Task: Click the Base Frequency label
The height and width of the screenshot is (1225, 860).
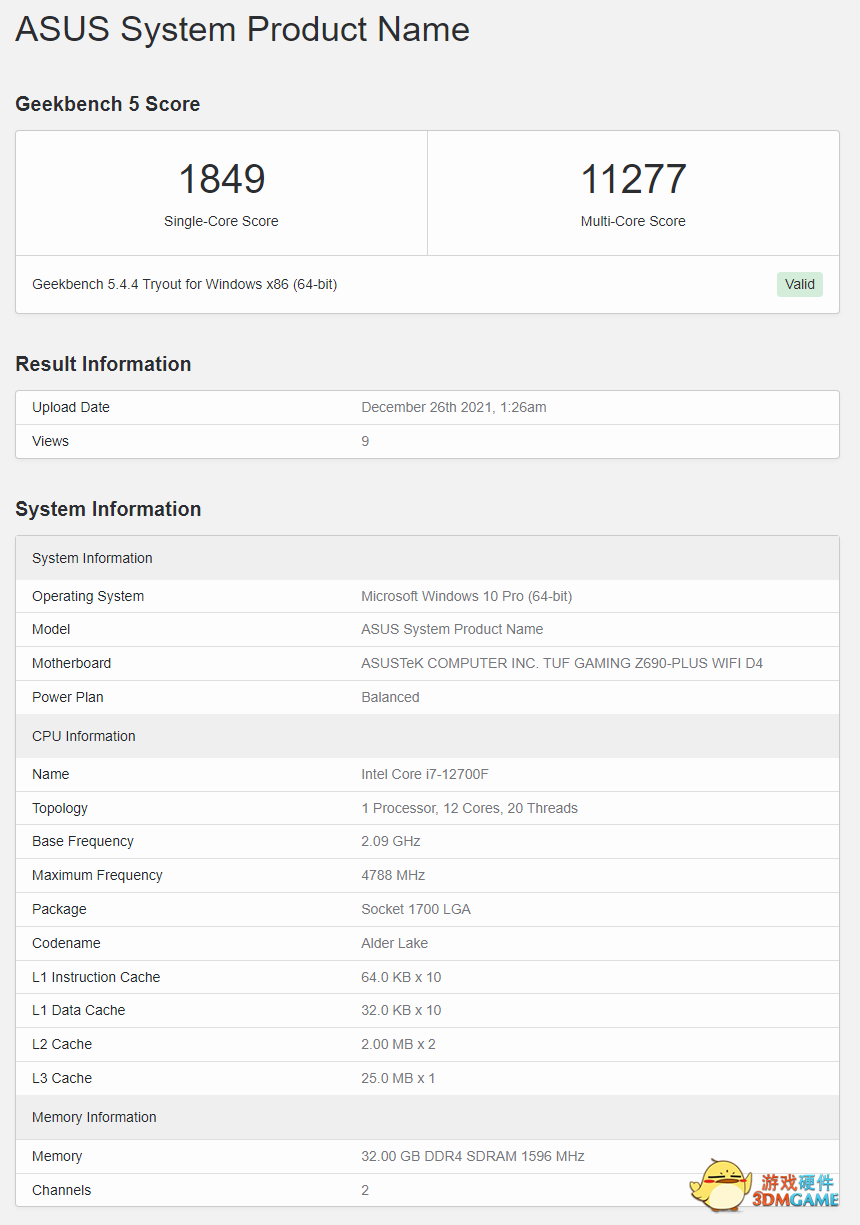Action: point(83,841)
